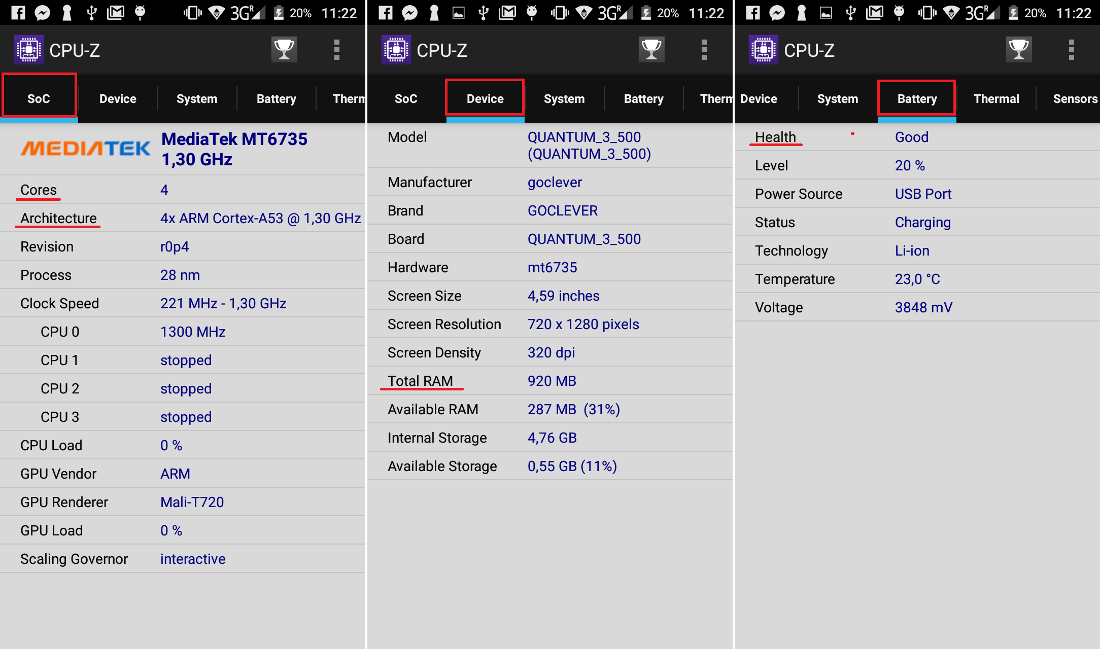Tap the picture notification icon on the Device screen

click(458, 13)
